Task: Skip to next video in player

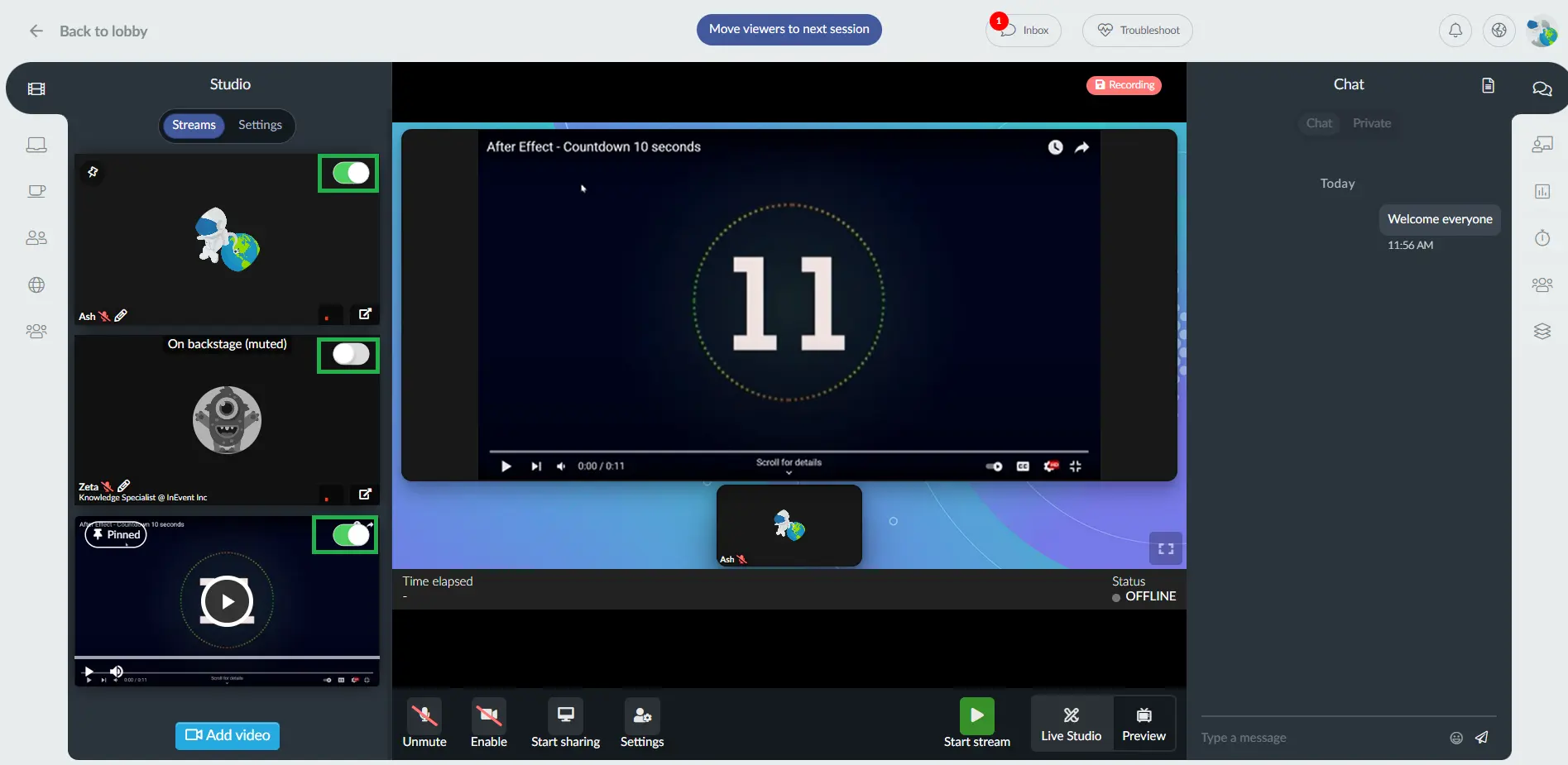Action: (x=536, y=466)
